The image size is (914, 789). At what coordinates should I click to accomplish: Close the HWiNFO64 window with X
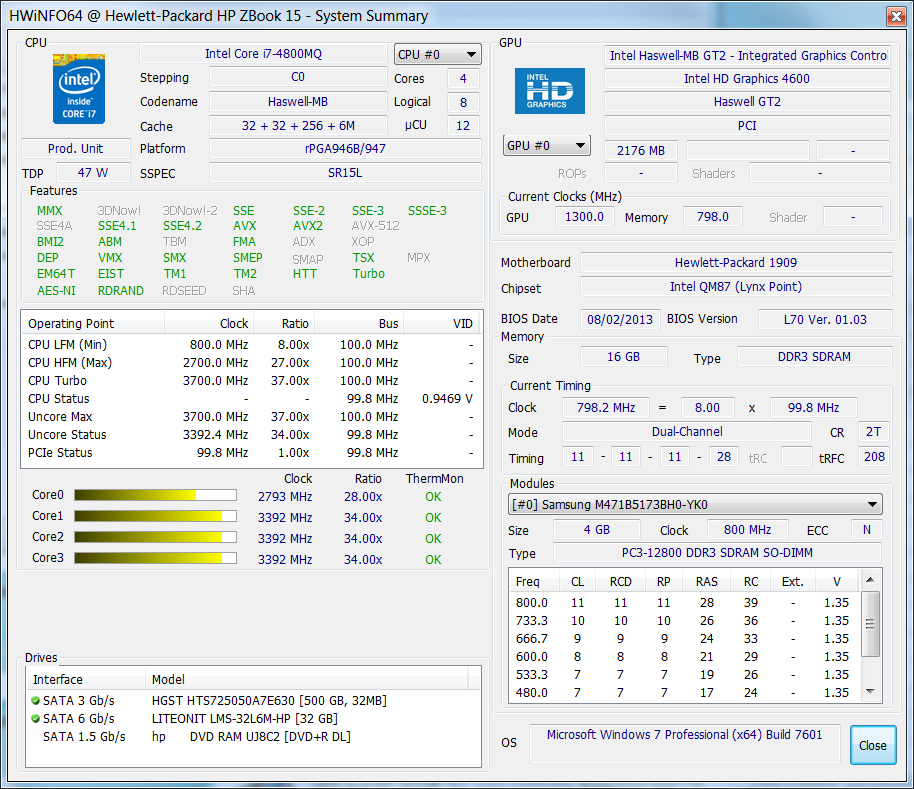tap(896, 16)
